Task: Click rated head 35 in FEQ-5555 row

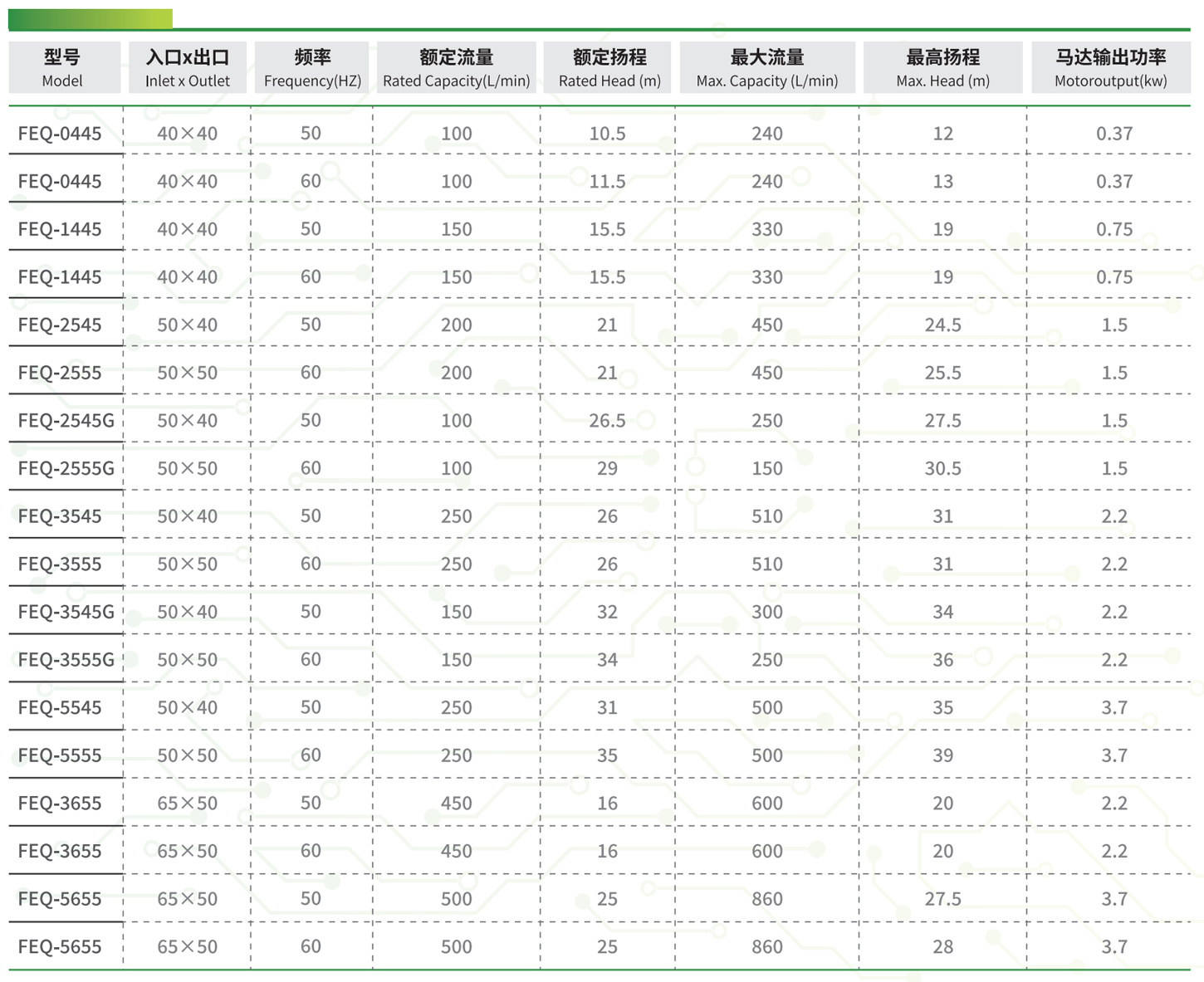Action: point(608,755)
